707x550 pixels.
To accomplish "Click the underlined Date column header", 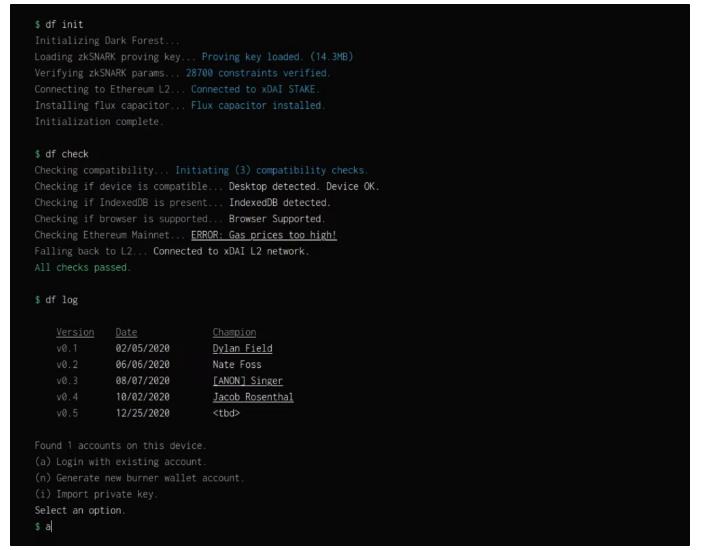I will coord(126,332).
